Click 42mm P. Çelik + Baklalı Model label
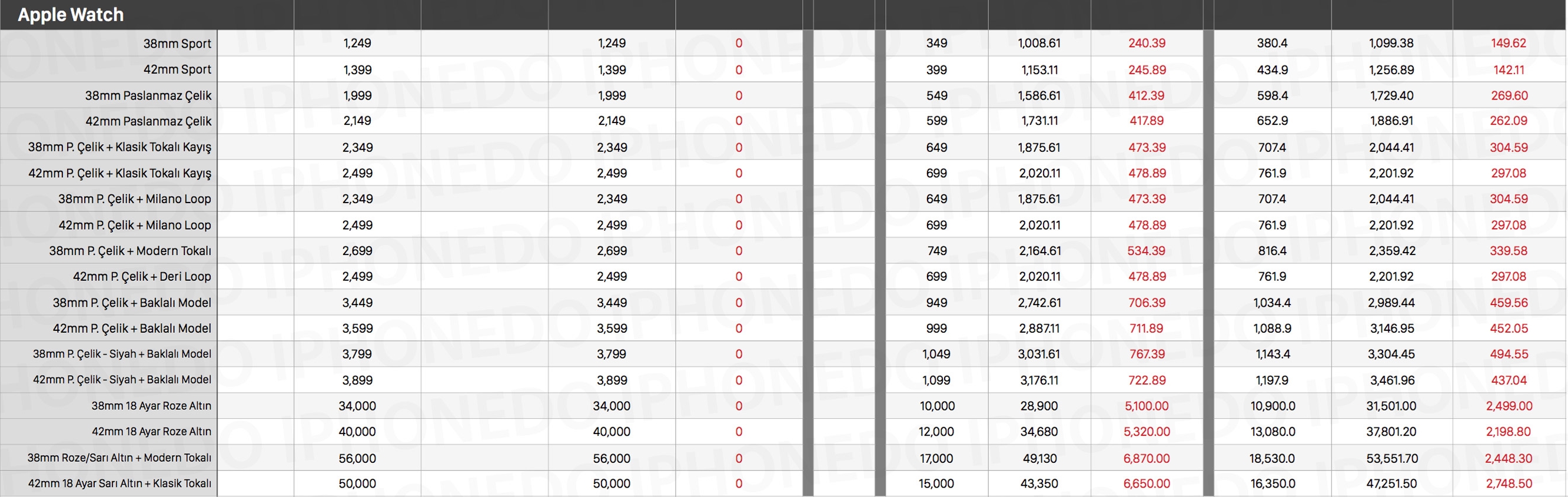Screen dimensions: 1568x497 [131, 328]
